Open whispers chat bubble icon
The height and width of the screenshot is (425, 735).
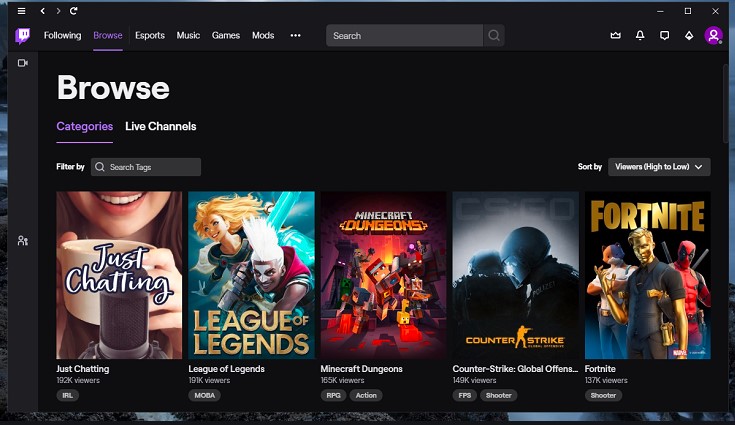[664, 36]
